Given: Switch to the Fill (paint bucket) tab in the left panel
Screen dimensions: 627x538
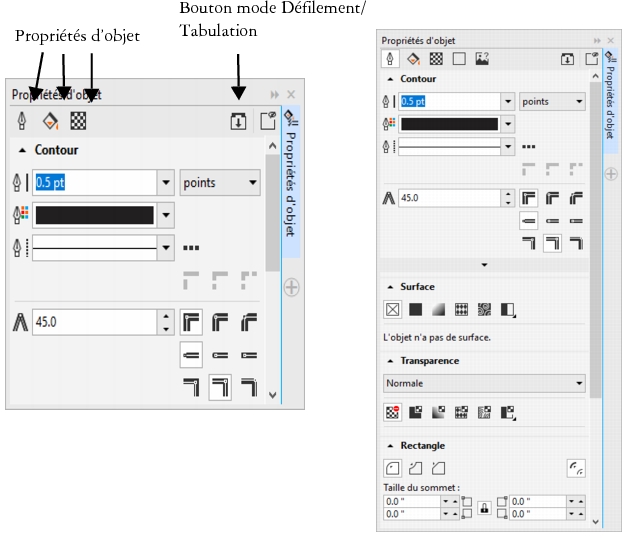Looking at the screenshot, I should tap(50, 121).
